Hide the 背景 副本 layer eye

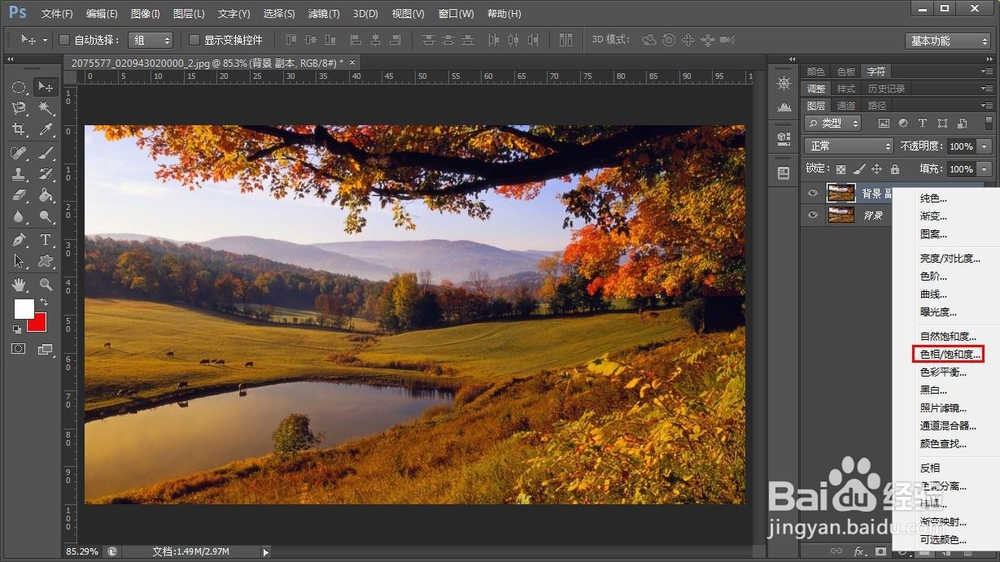(x=812, y=193)
